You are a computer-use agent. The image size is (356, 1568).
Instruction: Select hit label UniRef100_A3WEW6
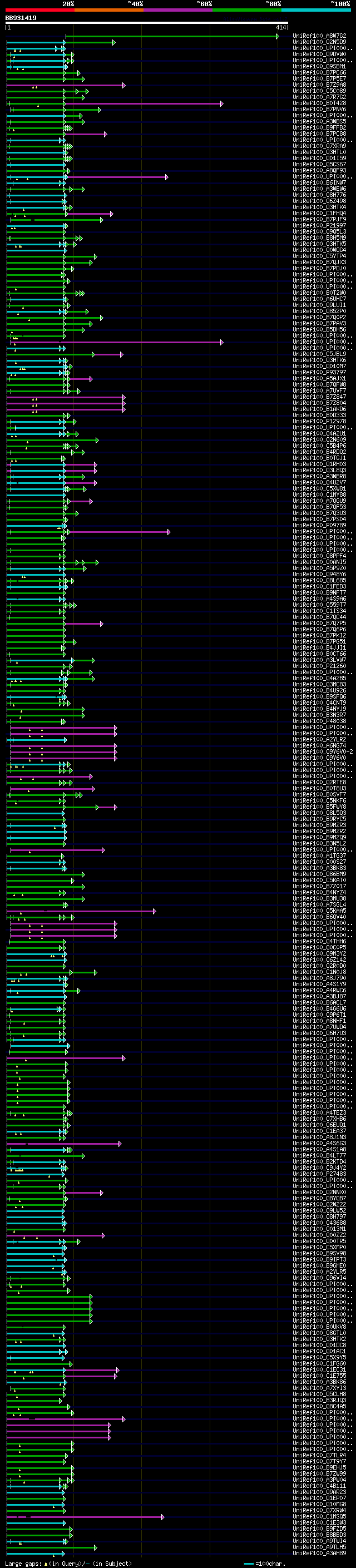point(319,189)
